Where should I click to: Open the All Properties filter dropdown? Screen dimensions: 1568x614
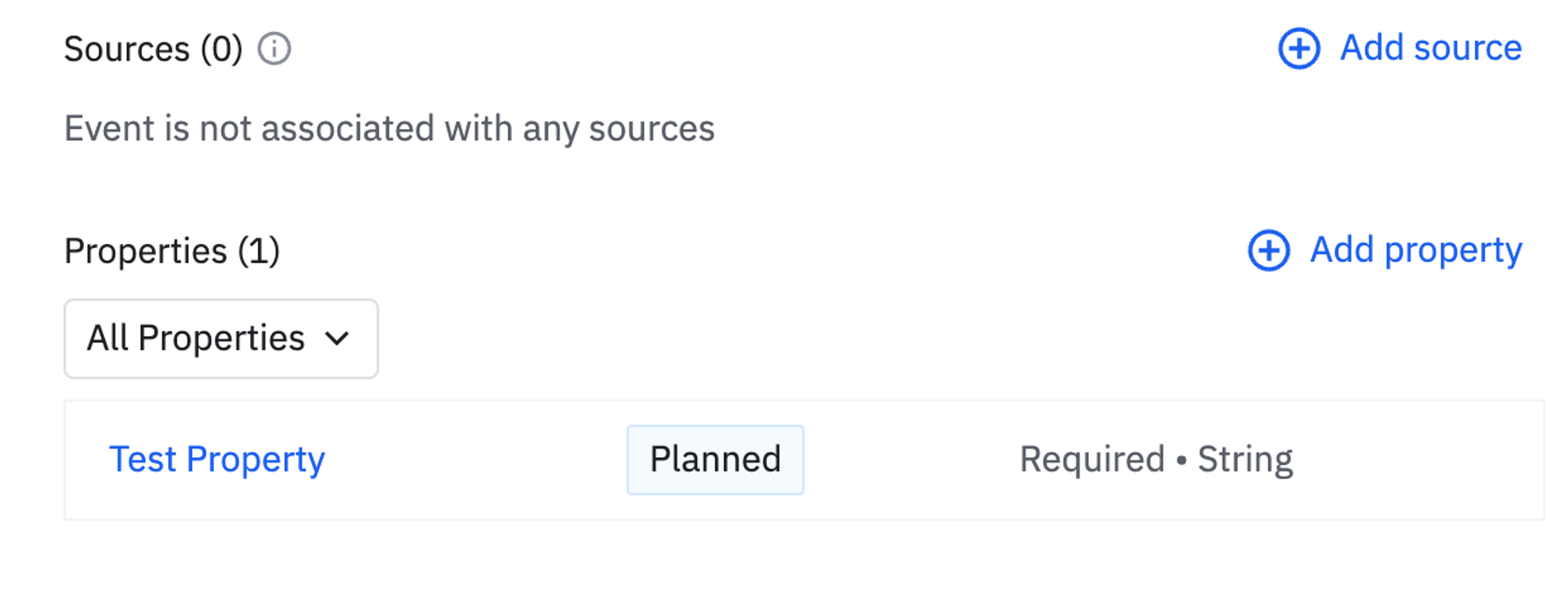tap(221, 339)
